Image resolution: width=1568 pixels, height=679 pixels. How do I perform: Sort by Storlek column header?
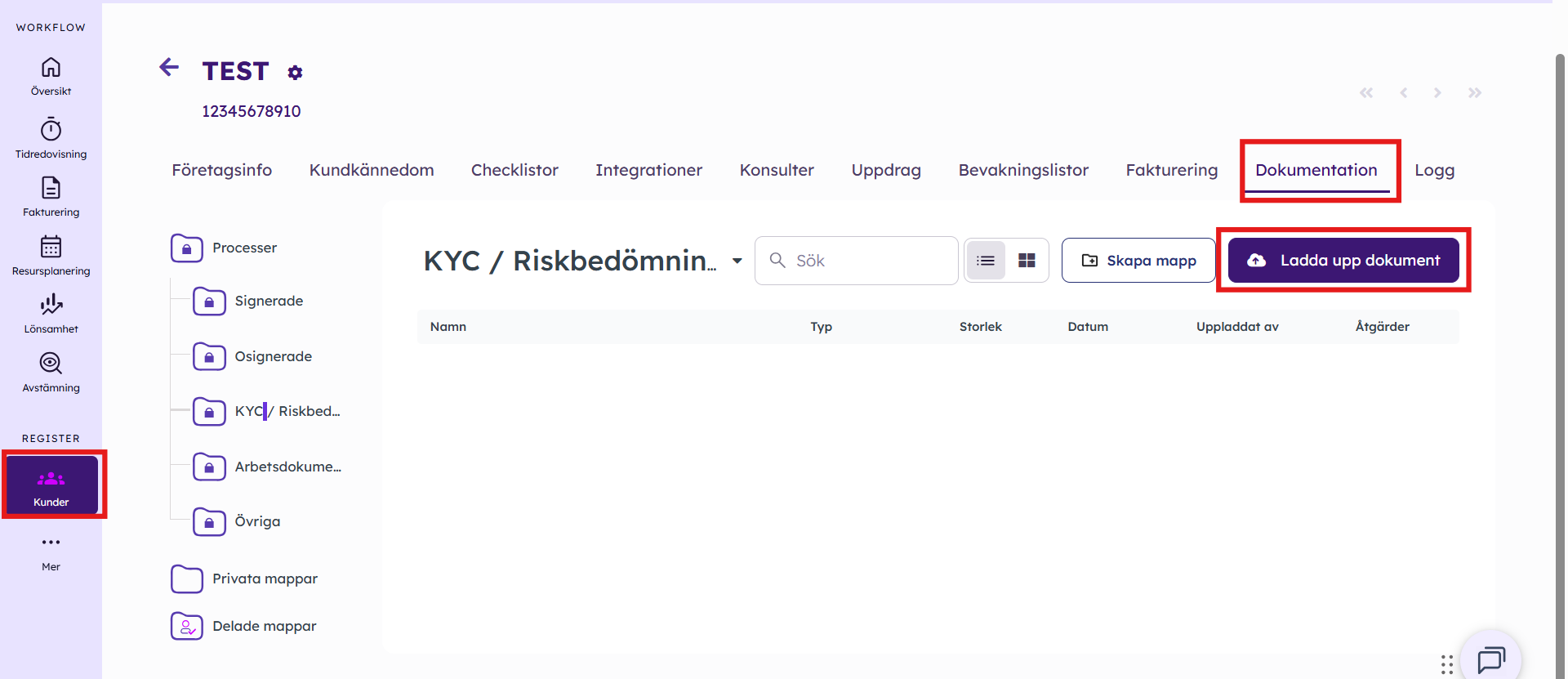[x=980, y=327]
